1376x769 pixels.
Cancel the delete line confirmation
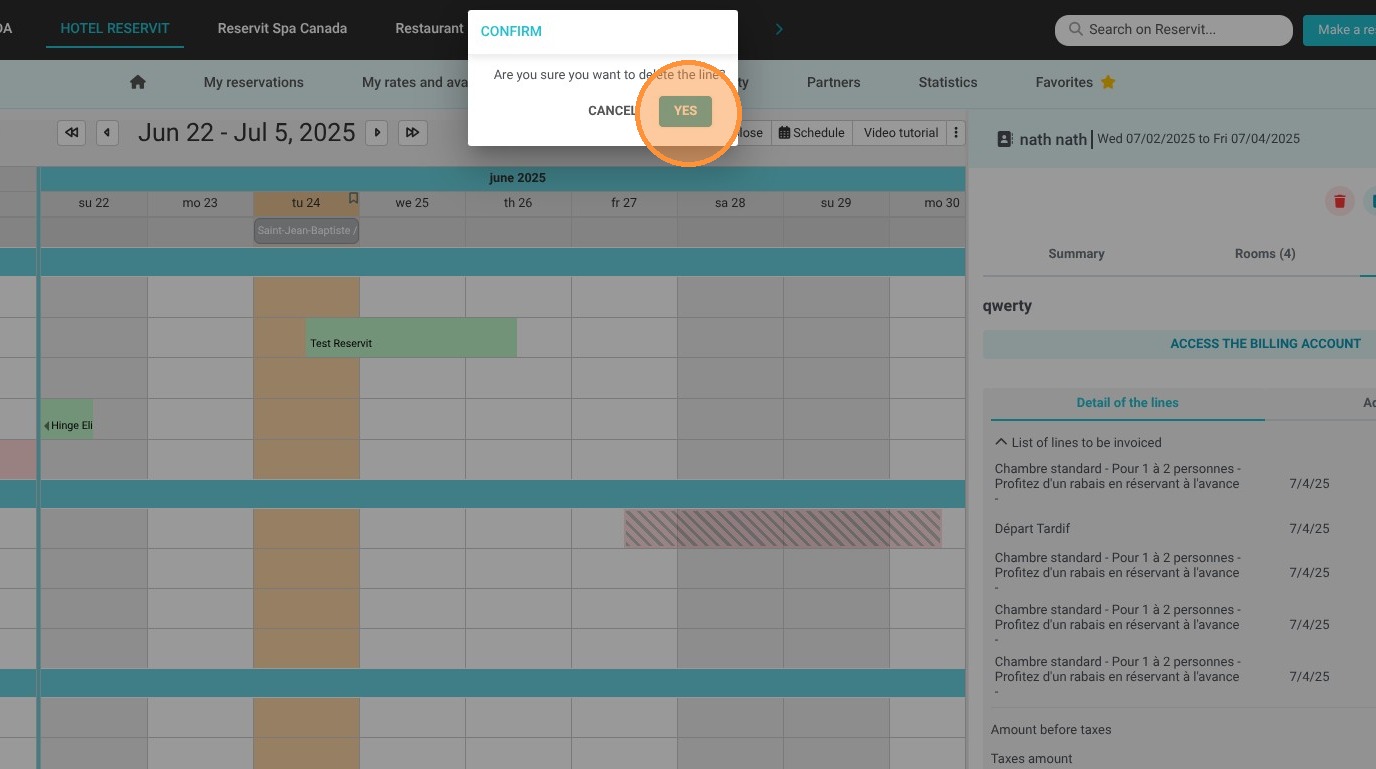pyautogui.click(x=612, y=111)
